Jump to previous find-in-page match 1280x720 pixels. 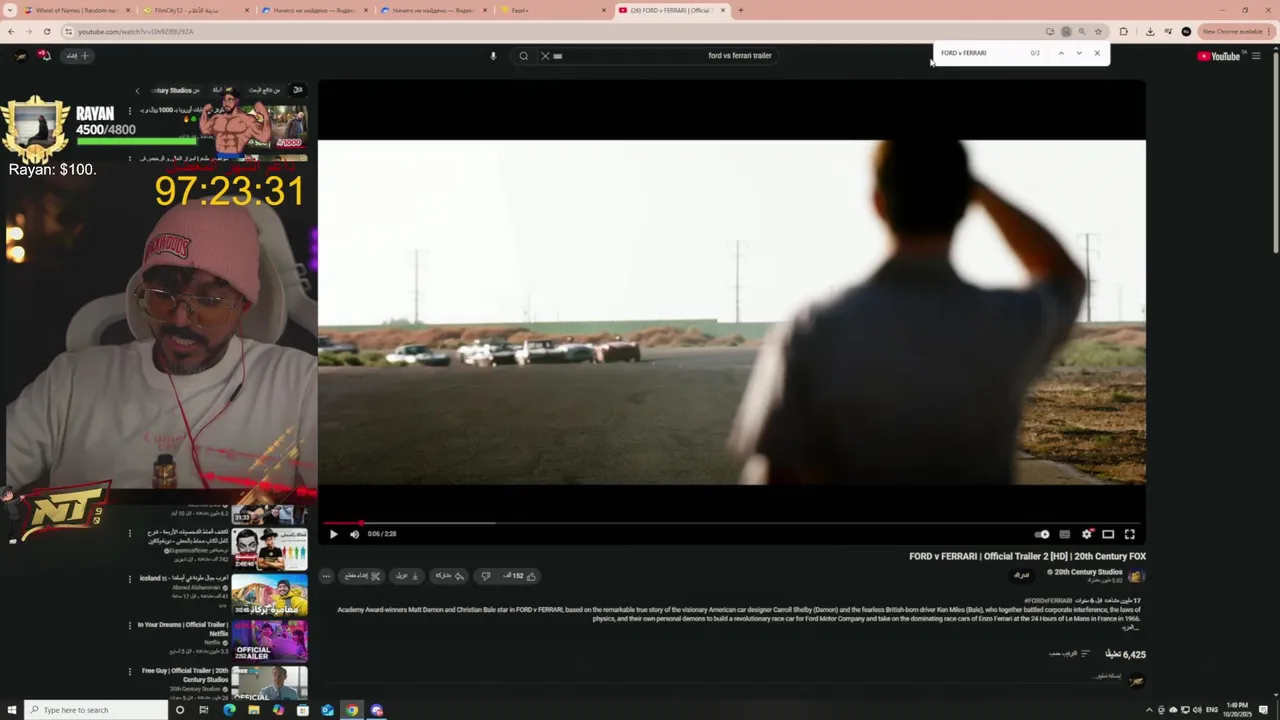pyautogui.click(x=1061, y=53)
